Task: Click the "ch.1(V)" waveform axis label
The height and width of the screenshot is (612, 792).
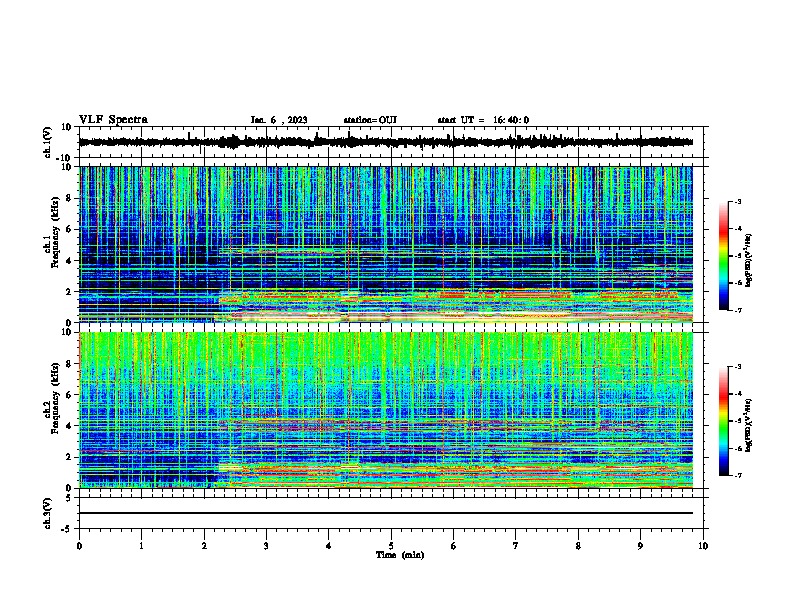Action: (x=48, y=142)
